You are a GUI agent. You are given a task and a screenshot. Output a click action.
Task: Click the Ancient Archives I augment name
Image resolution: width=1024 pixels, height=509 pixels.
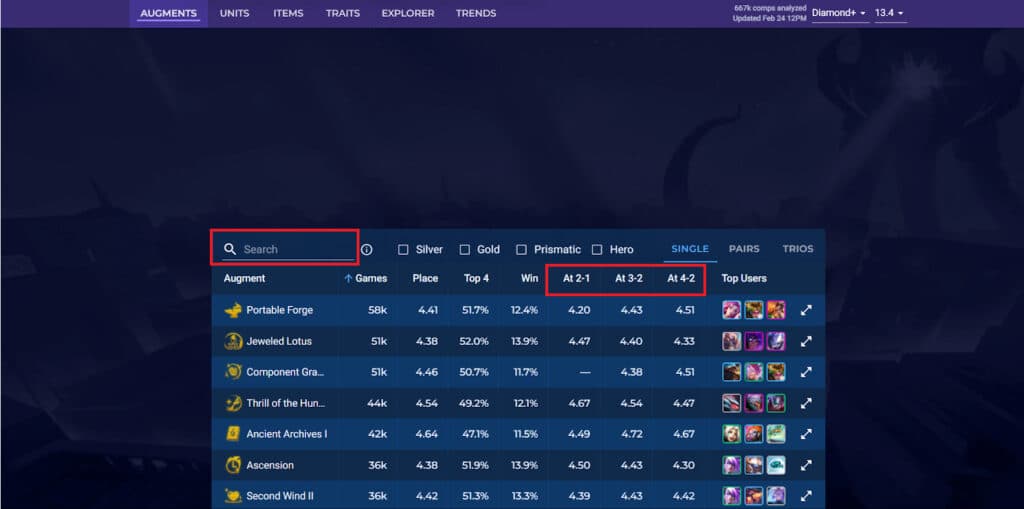point(287,434)
